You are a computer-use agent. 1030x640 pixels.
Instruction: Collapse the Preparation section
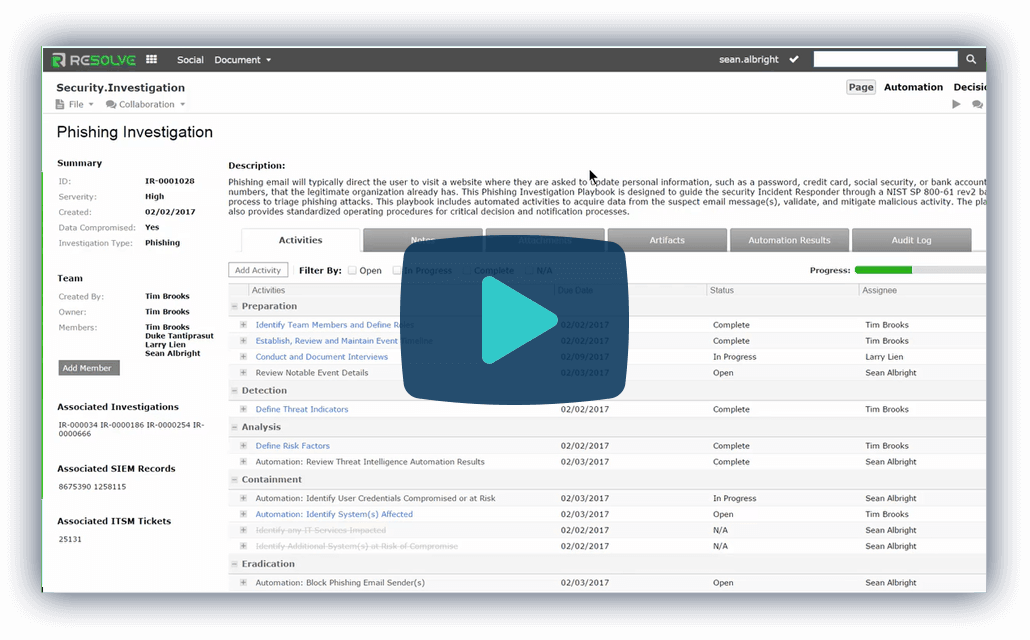pos(235,307)
